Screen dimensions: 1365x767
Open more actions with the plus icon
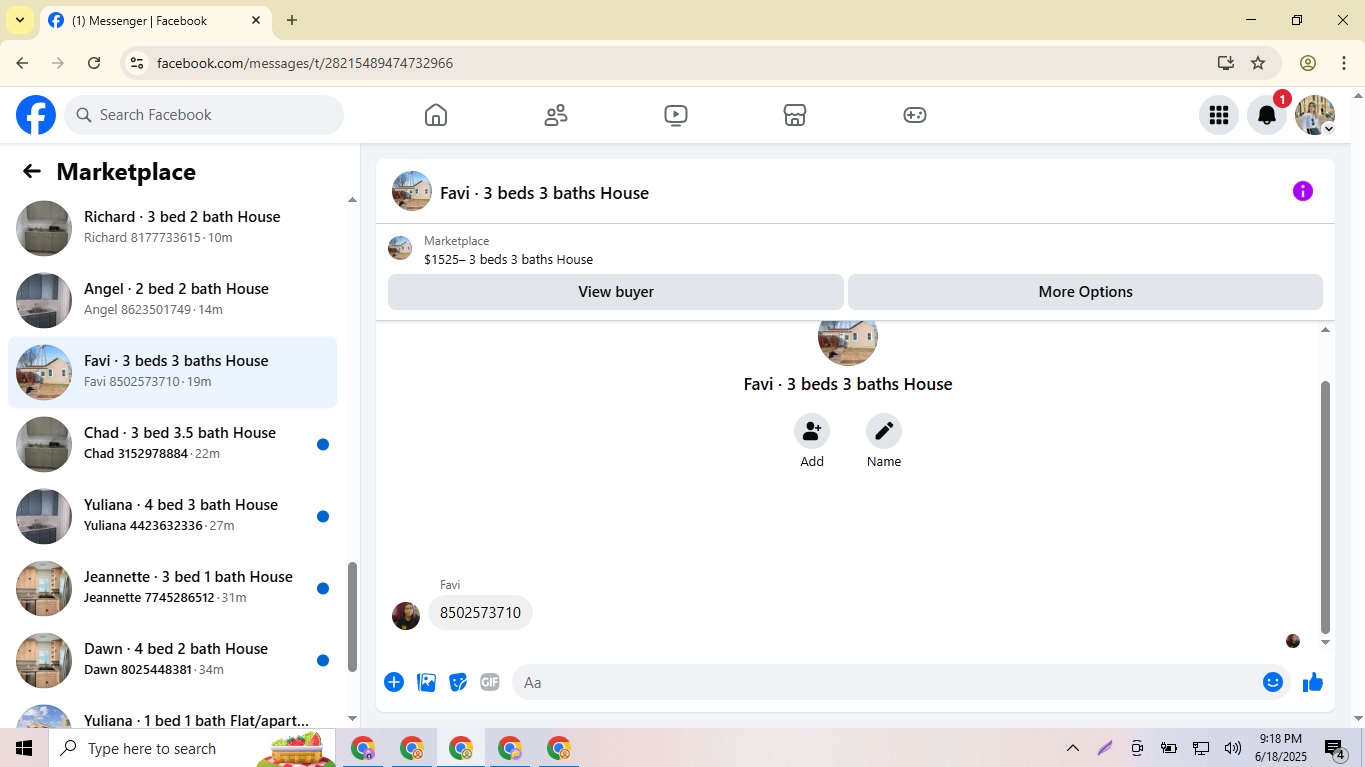(394, 682)
